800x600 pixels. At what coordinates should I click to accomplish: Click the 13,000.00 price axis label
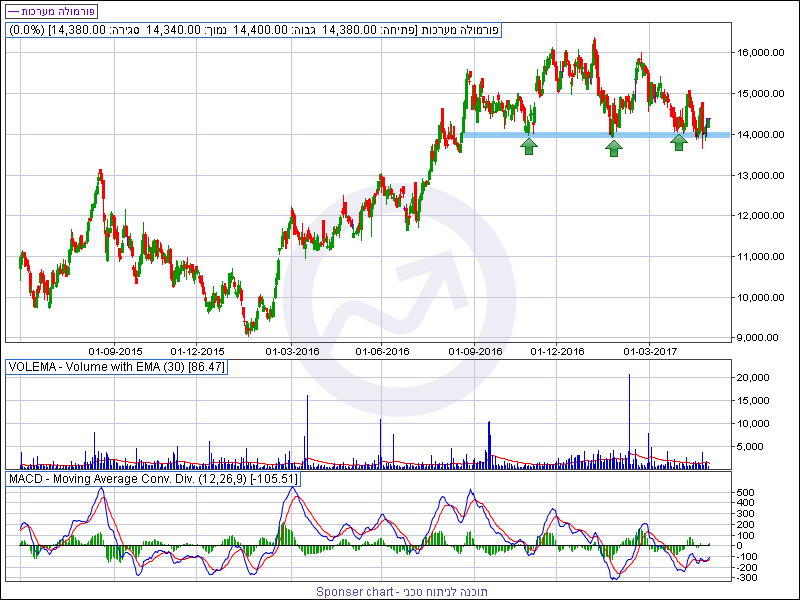point(760,175)
